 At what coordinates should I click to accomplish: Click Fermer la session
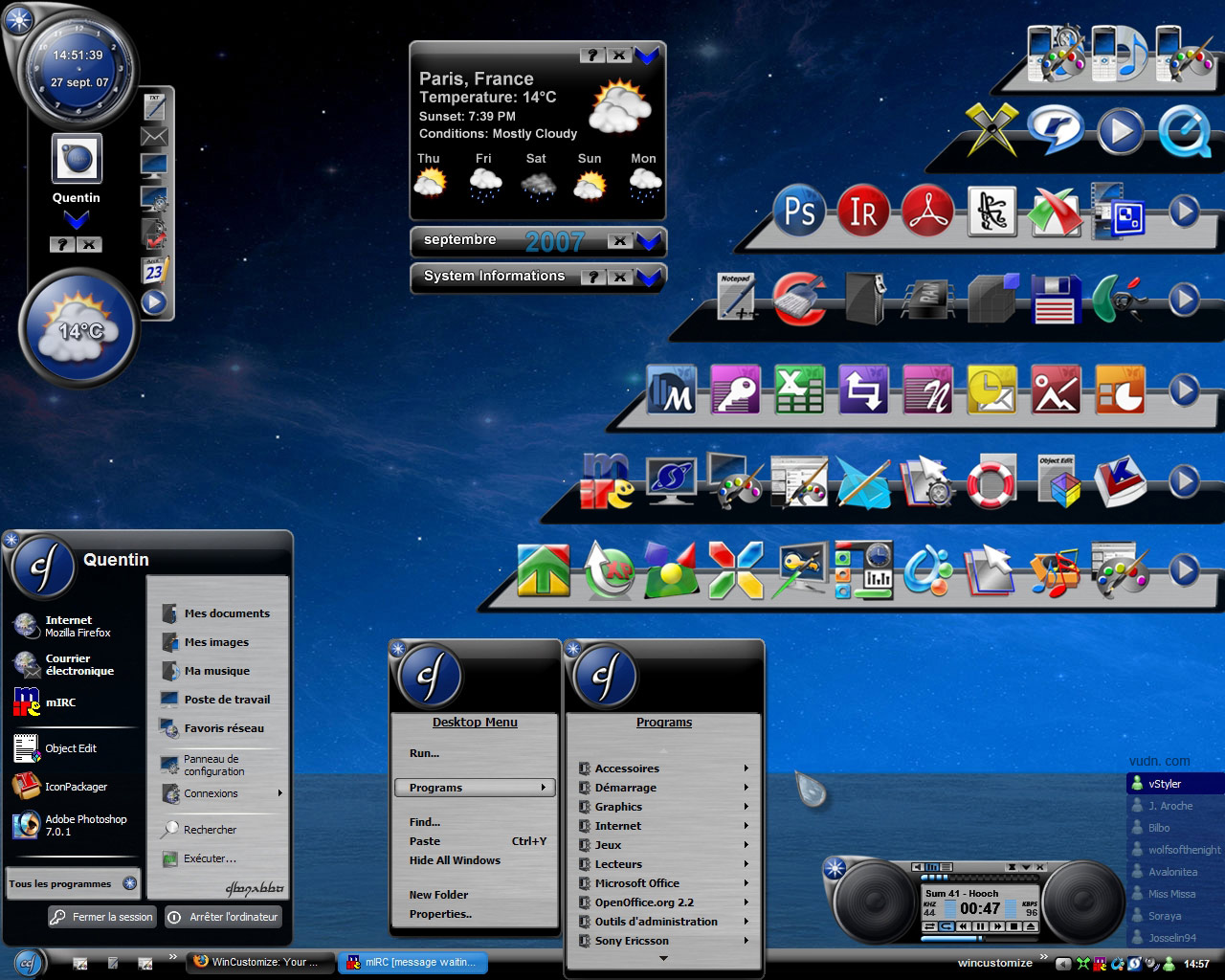[x=102, y=917]
